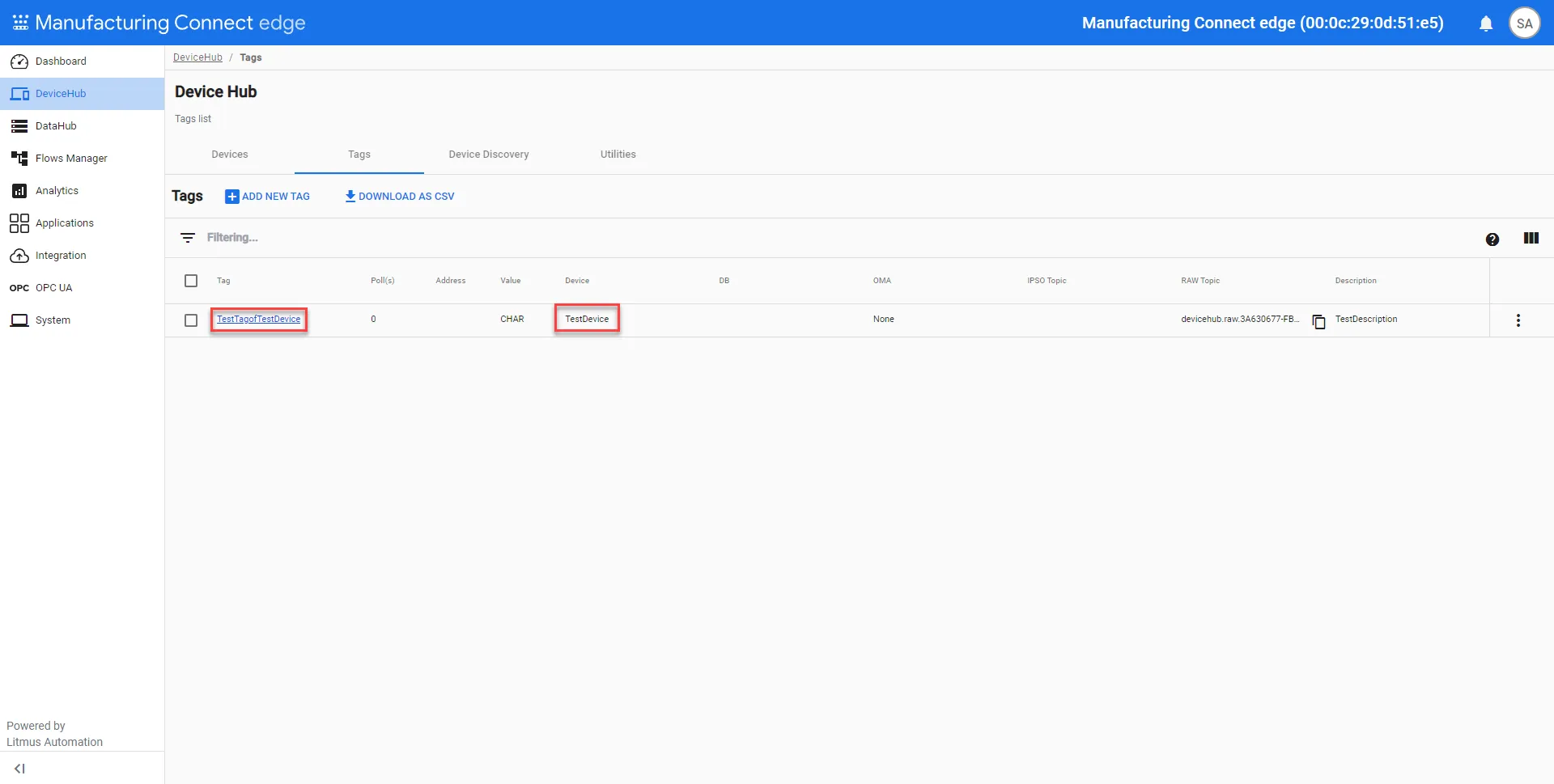Viewport: 1554px width, 784px height.
Task: Click the notifications bell icon
Action: 1486,23
